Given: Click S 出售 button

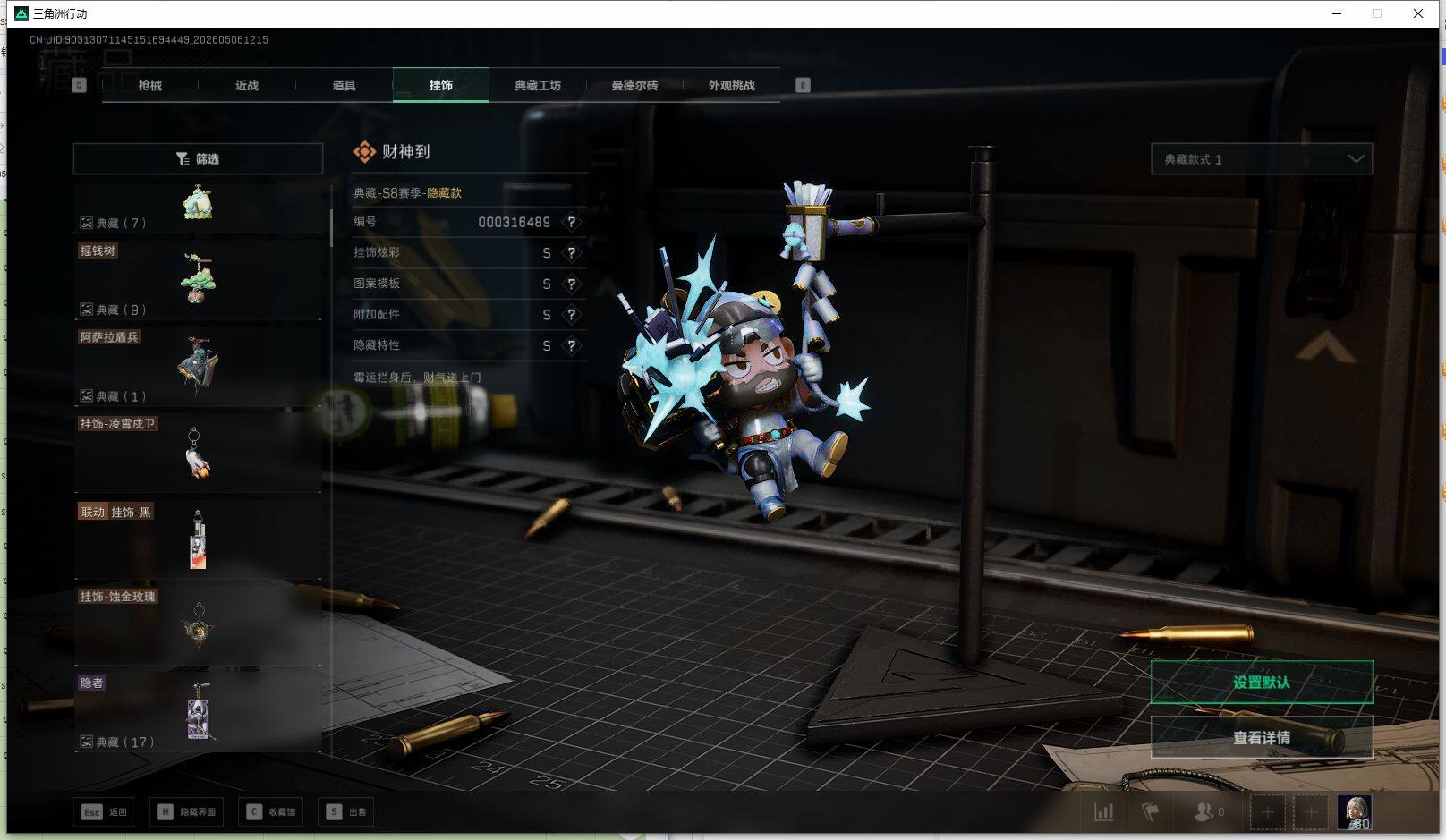Looking at the screenshot, I should (346, 812).
